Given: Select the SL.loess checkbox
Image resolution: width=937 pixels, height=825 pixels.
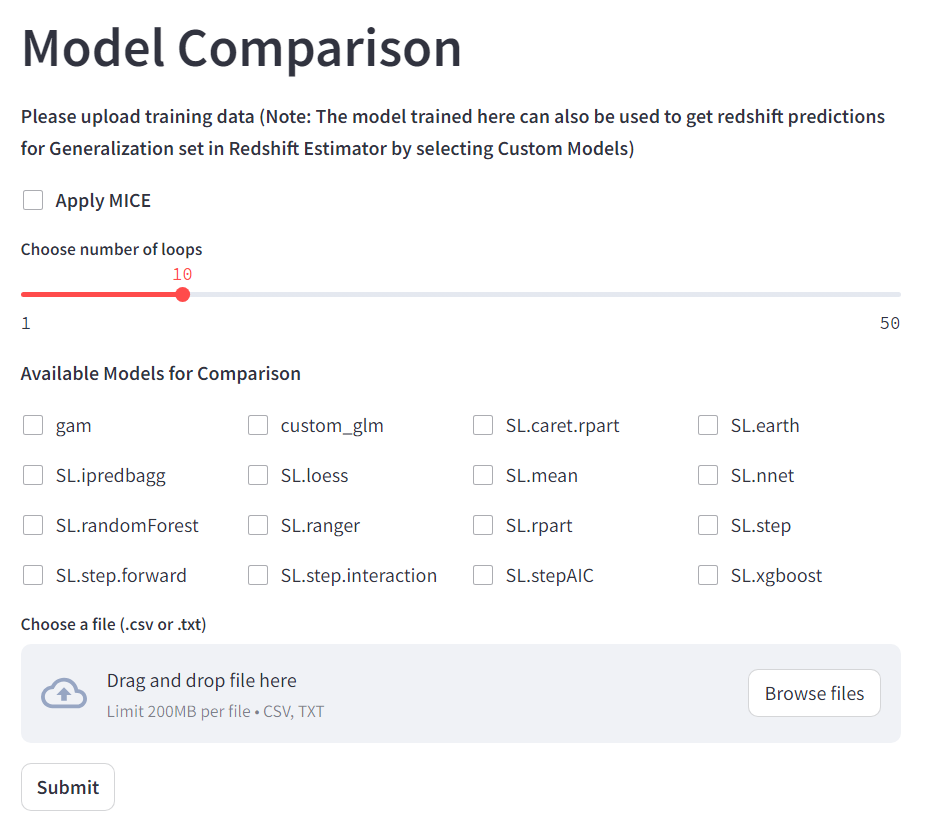Looking at the screenshot, I should point(258,476).
